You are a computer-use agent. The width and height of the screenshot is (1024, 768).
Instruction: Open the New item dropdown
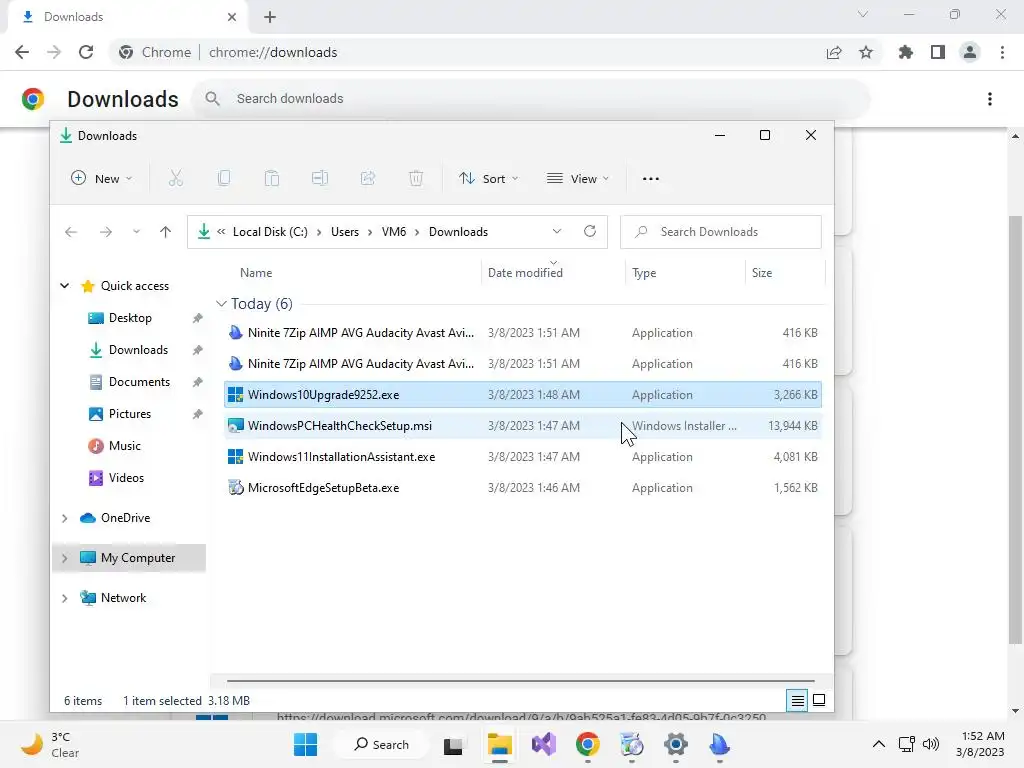coord(101,178)
